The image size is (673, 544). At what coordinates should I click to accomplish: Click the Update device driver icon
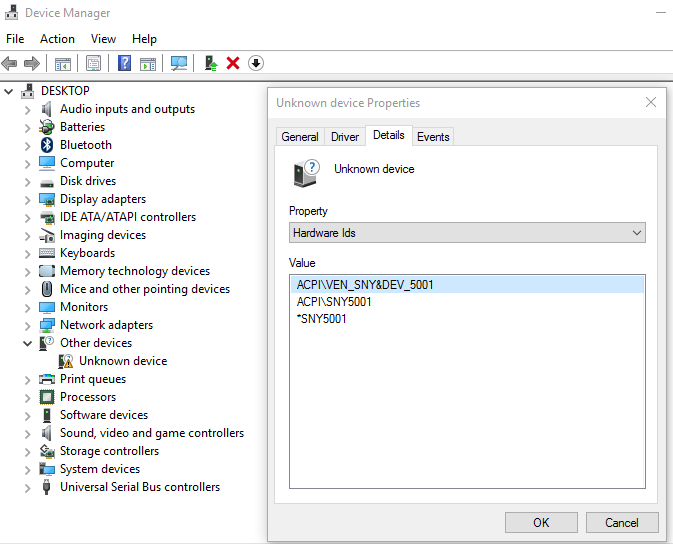[x=210, y=64]
